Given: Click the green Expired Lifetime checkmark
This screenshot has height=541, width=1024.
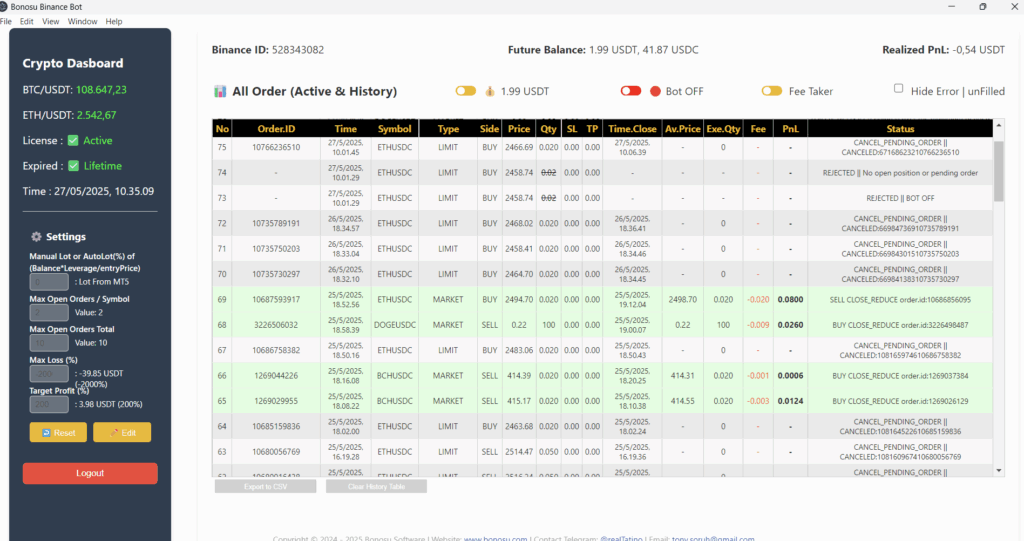Looking at the screenshot, I should (x=74, y=166).
